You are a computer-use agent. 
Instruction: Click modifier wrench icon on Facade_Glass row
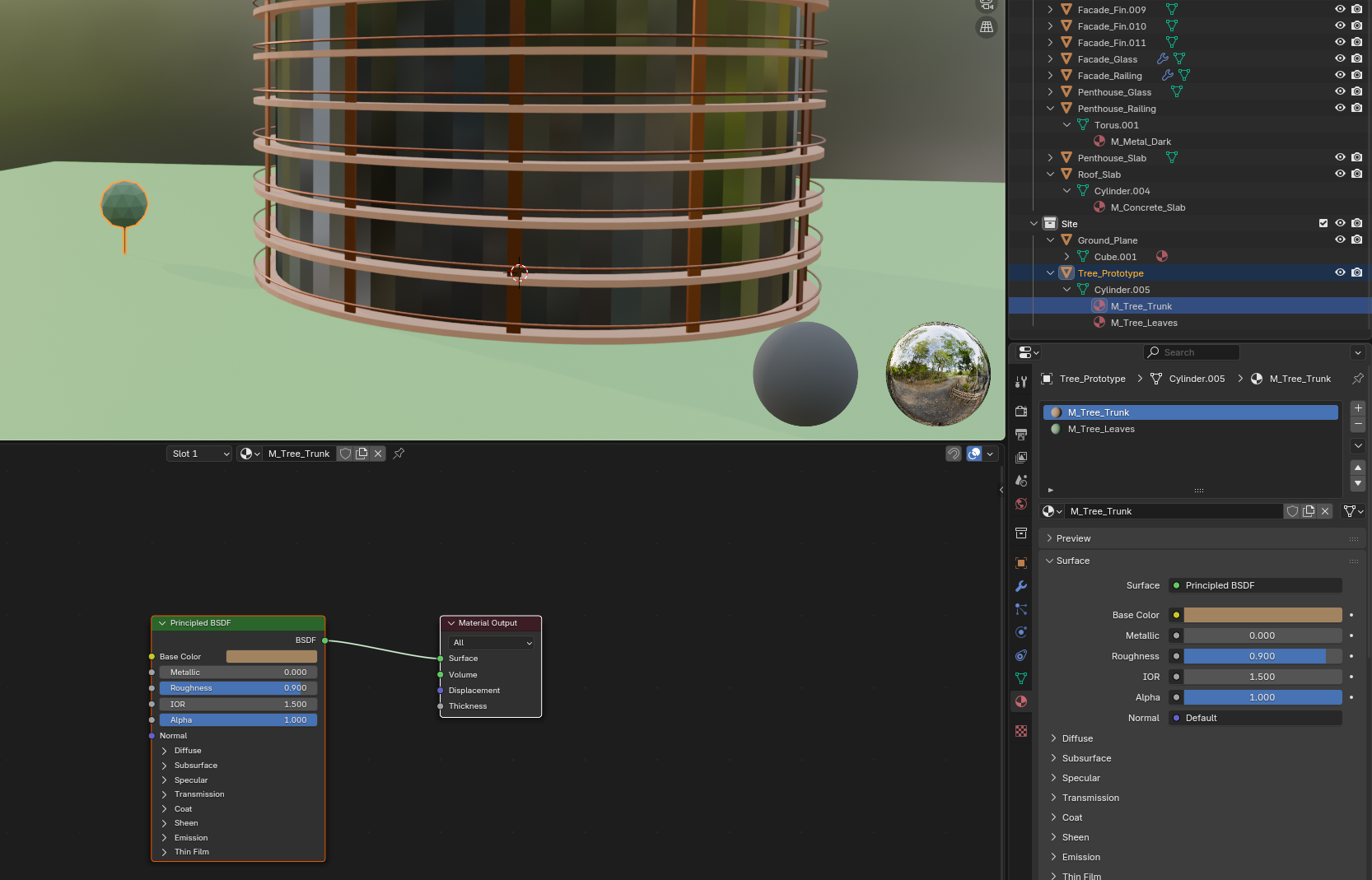1163,58
